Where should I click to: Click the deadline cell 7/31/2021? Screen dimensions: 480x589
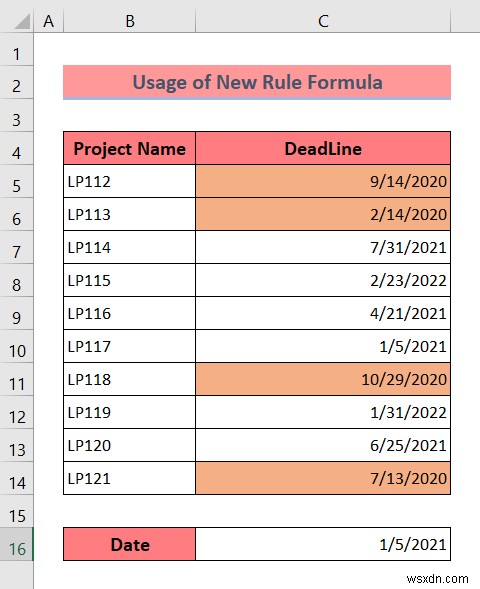(x=323, y=248)
